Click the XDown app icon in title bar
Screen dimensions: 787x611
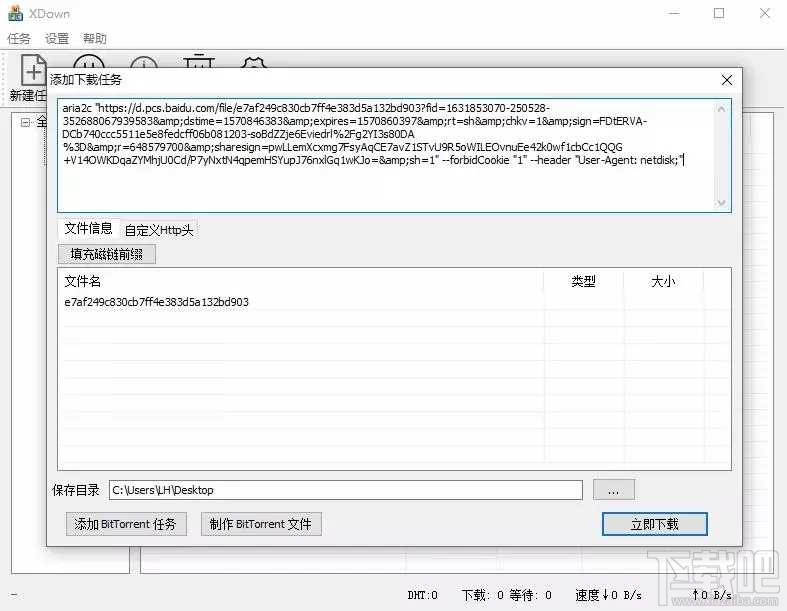15,13
